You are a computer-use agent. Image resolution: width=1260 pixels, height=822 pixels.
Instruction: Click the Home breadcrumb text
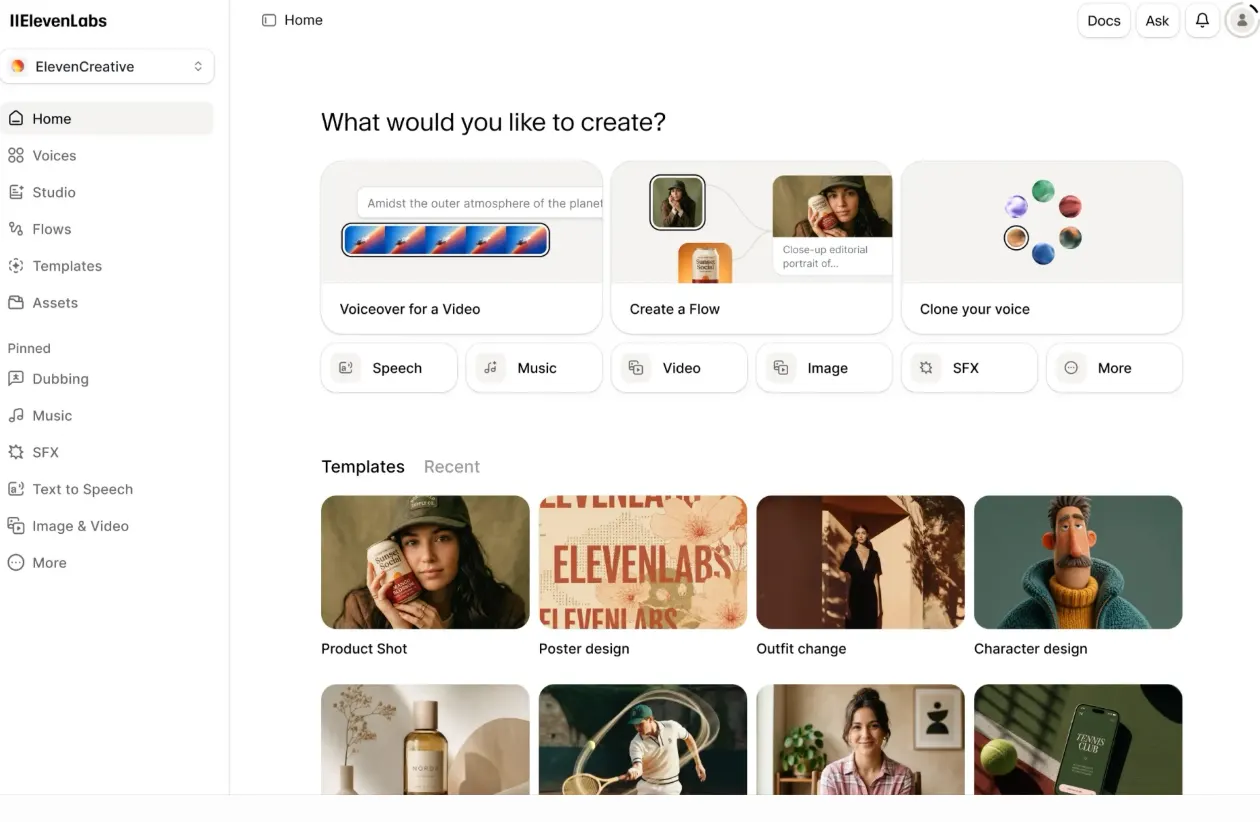(303, 20)
